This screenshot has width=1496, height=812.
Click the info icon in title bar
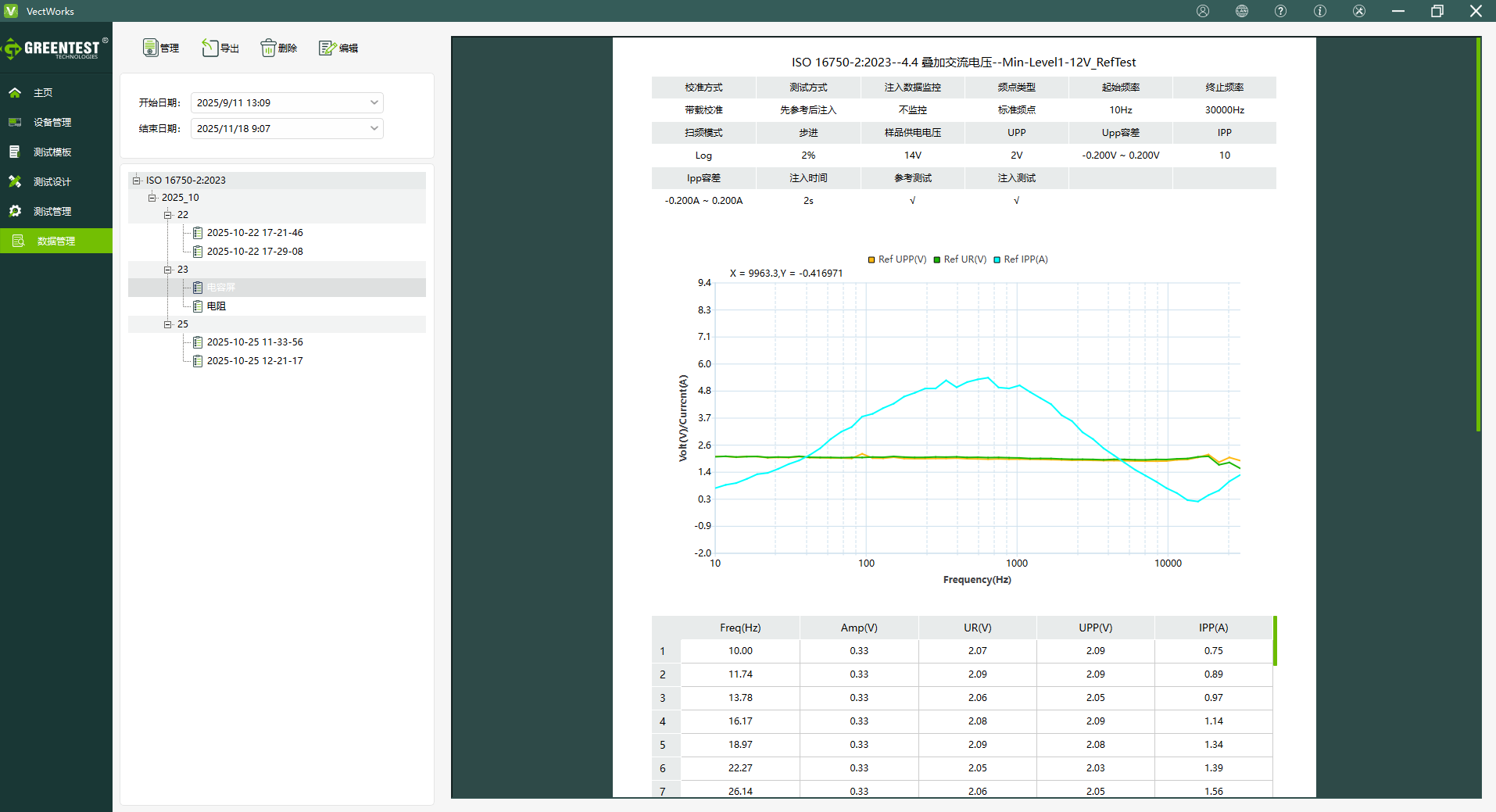coord(1320,11)
